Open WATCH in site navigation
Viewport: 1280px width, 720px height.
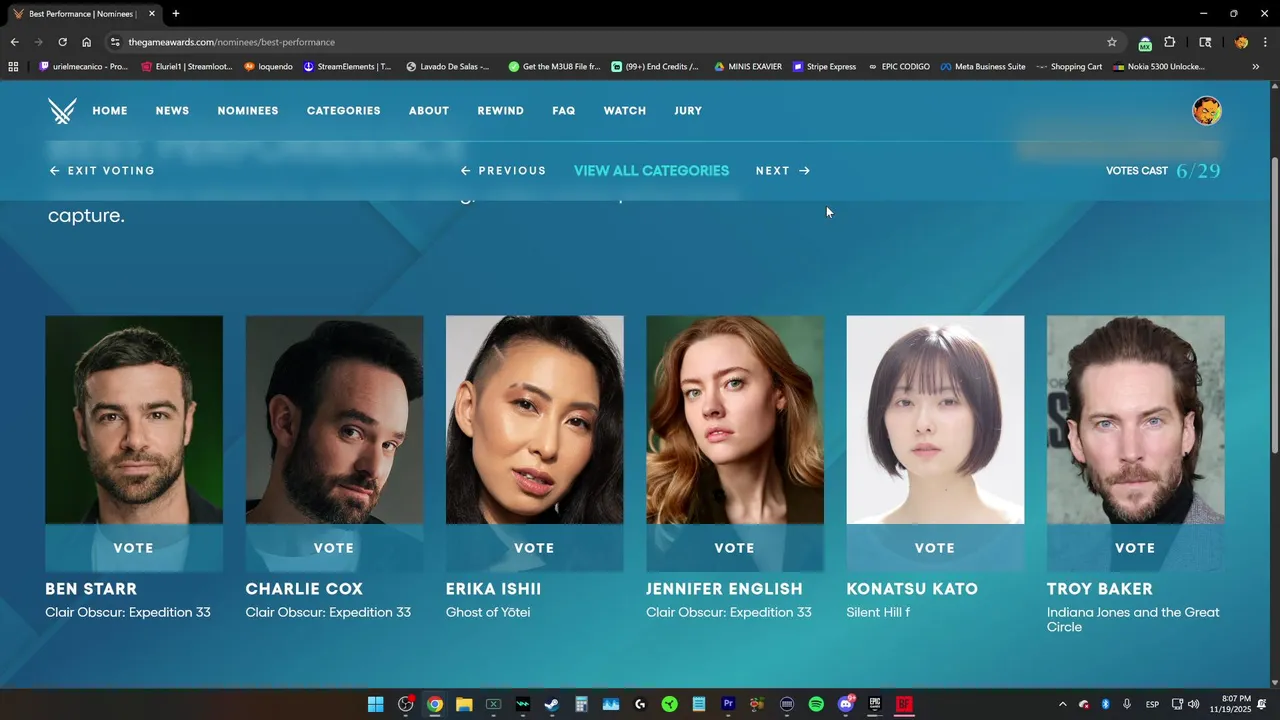[x=625, y=111]
